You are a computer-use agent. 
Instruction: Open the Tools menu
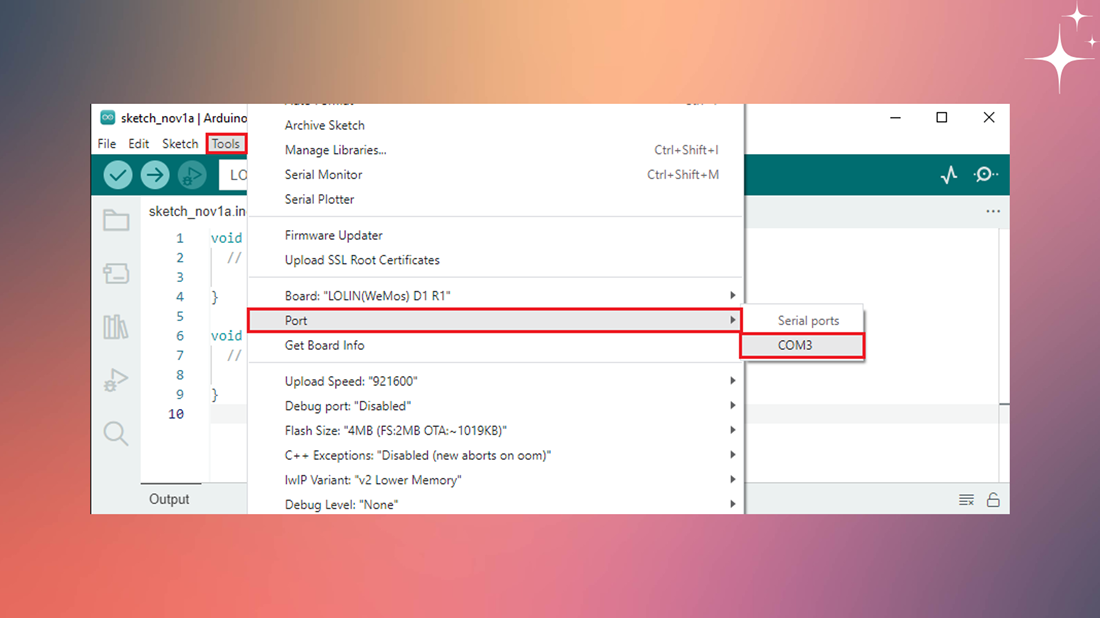(226, 144)
